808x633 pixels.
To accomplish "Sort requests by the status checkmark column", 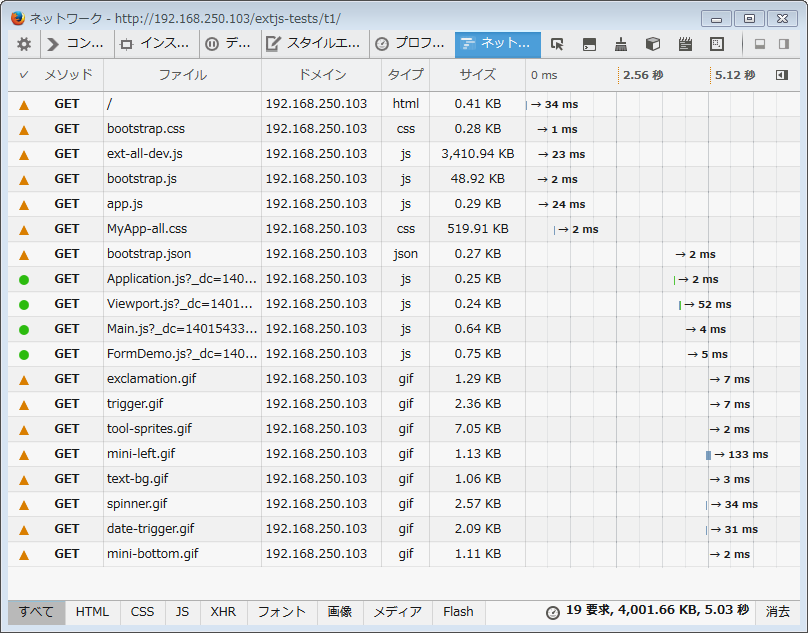I will click(24, 75).
